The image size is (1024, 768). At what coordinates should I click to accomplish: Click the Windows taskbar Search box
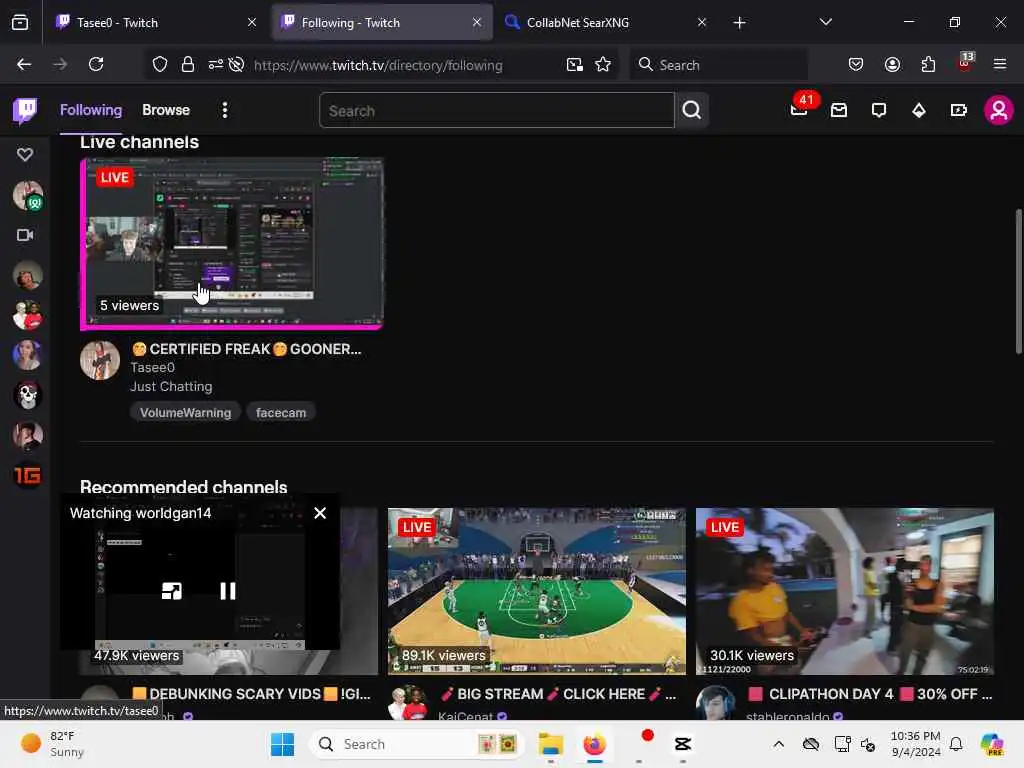pyautogui.click(x=417, y=744)
